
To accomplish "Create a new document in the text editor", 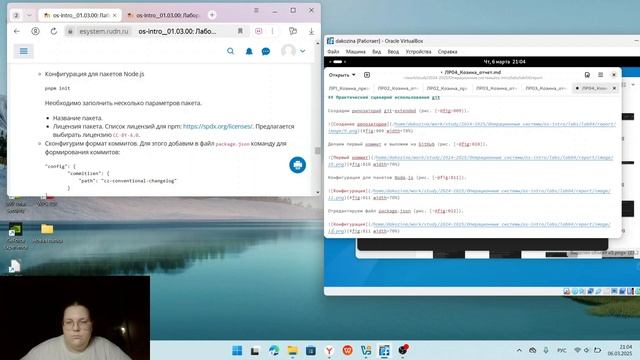I will [x=367, y=75].
